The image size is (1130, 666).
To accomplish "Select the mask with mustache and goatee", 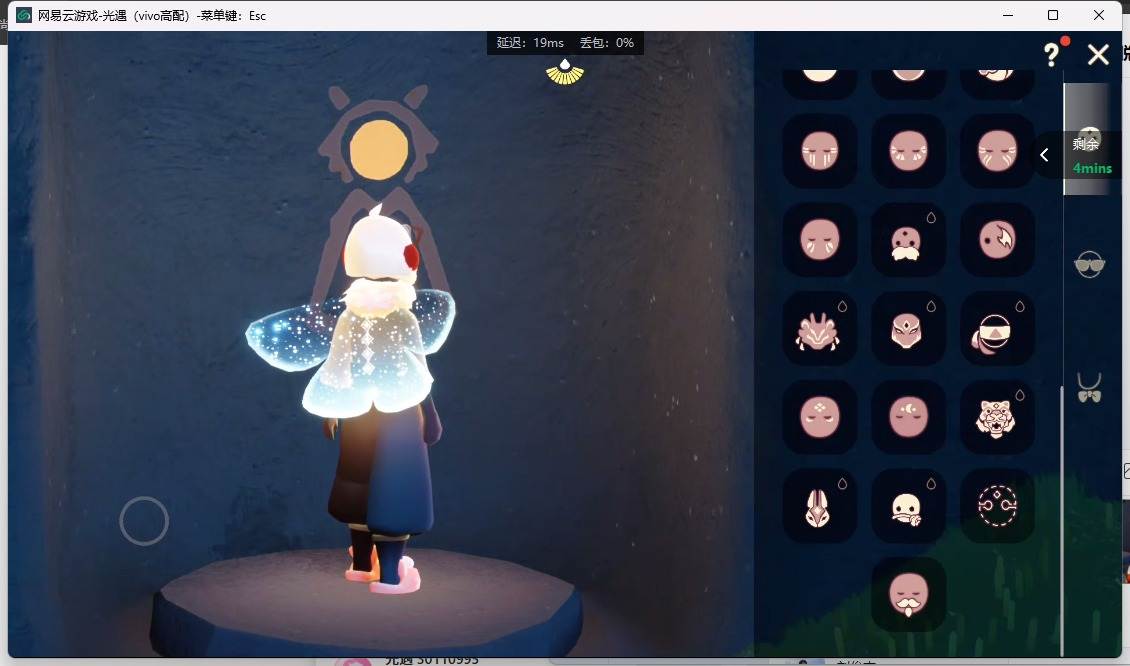I will (x=908, y=594).
